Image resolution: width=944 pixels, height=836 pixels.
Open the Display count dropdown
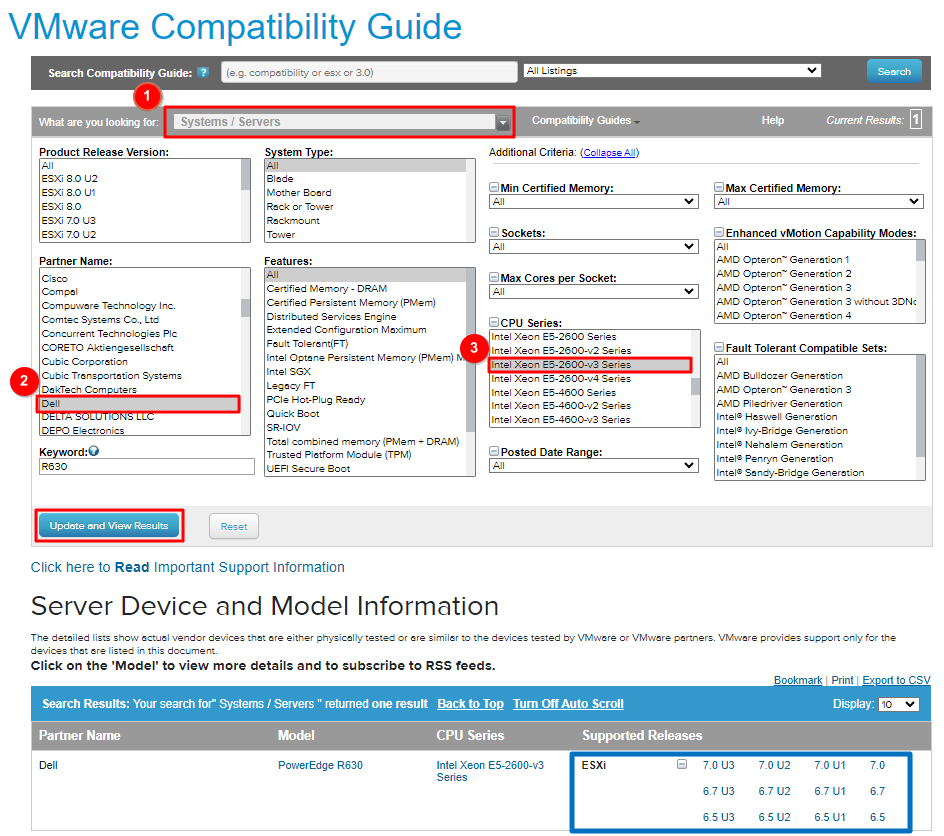899,704
